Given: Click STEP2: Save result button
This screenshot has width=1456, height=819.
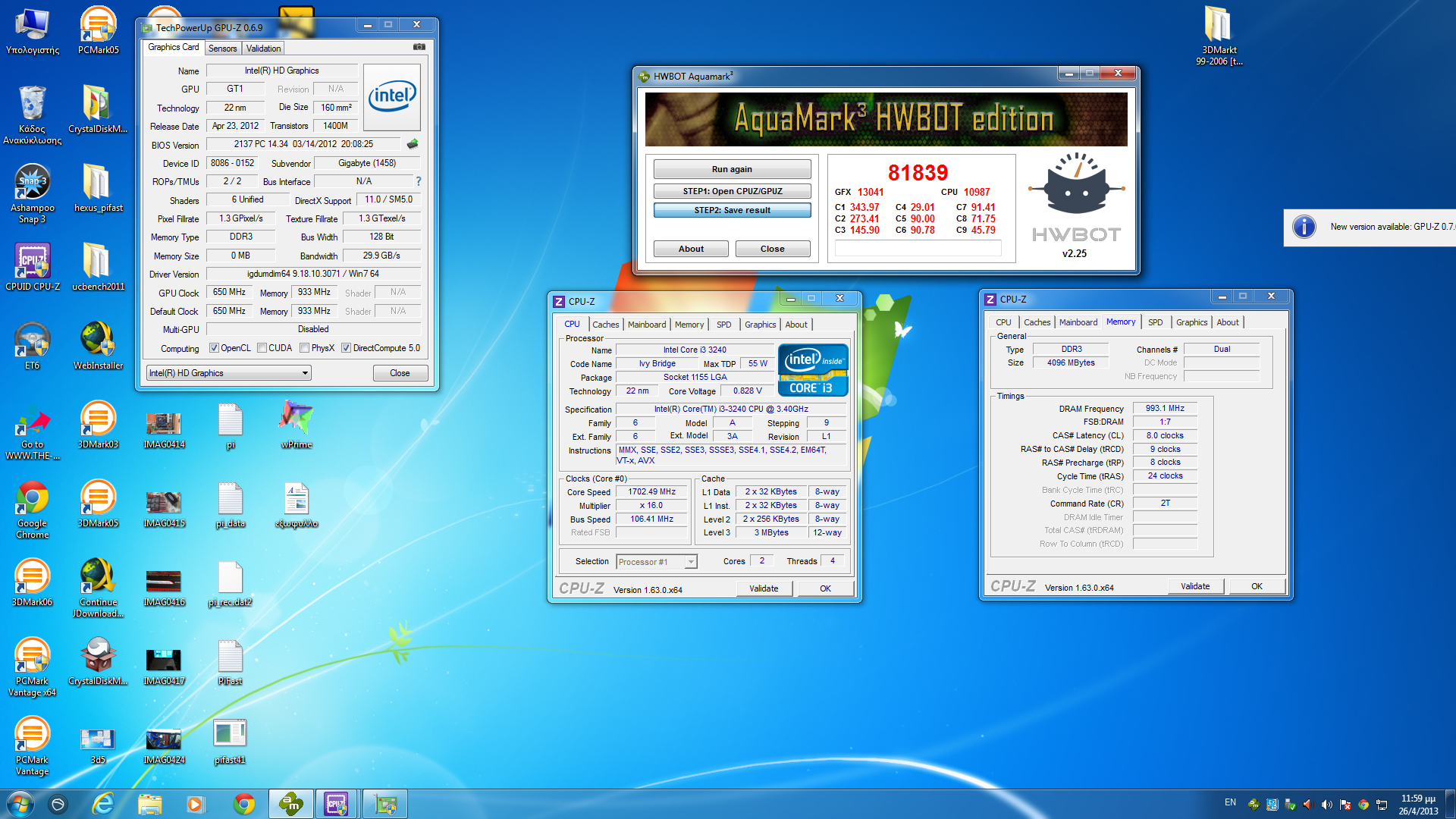Looking at the screenshot, I should [x=732, y=210].
